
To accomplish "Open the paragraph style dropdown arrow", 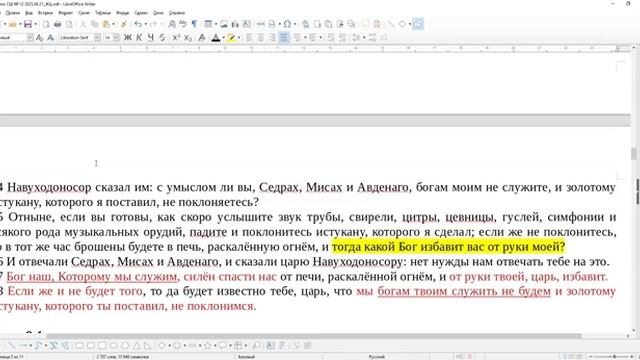I will (x=30, y=38).
